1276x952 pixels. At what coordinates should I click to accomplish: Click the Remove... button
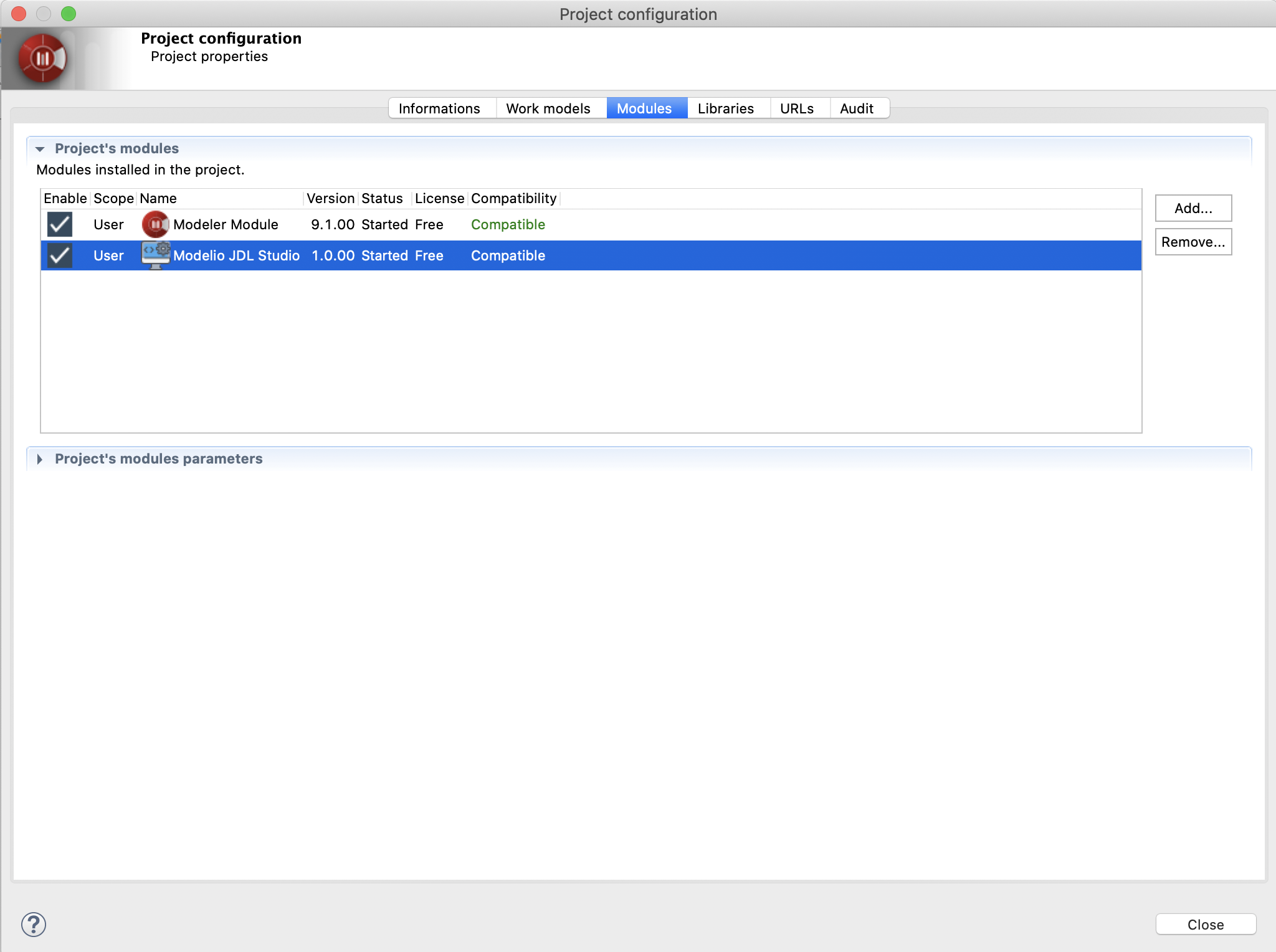pyautogui.click(x=1193, y=242)
